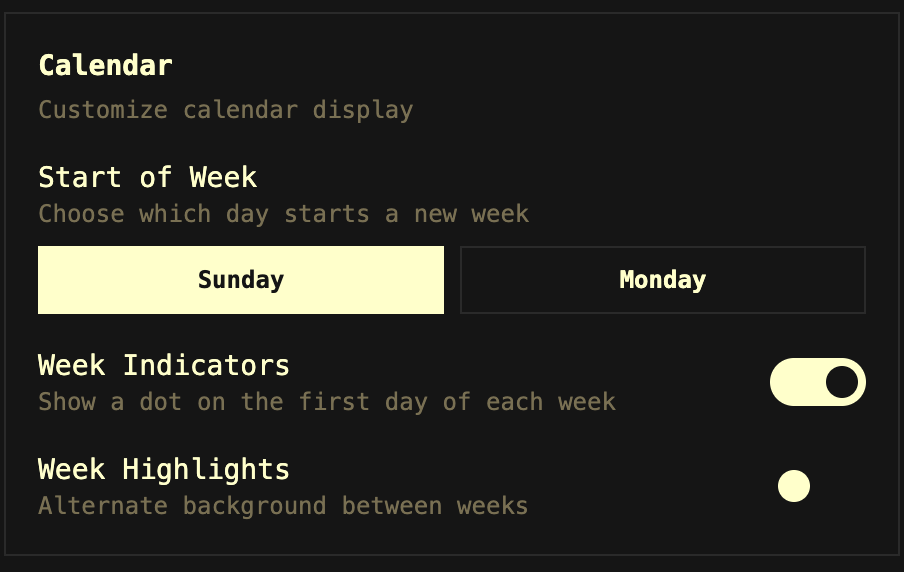904x572 pixels.
Task: Enable the Week Highlights switch
Action: coord(816,486)
